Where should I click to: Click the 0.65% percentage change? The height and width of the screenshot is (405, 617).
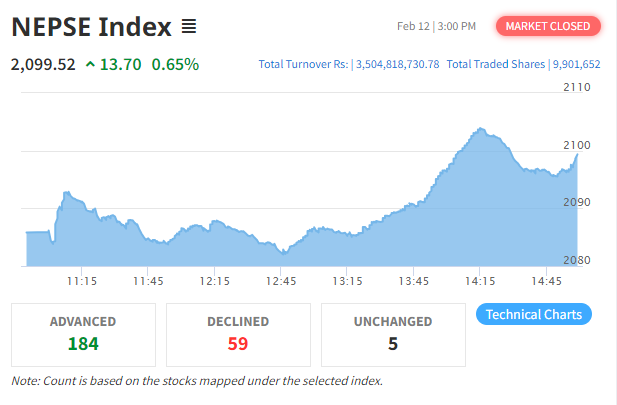pyautogui.click(x=175, y=65)
